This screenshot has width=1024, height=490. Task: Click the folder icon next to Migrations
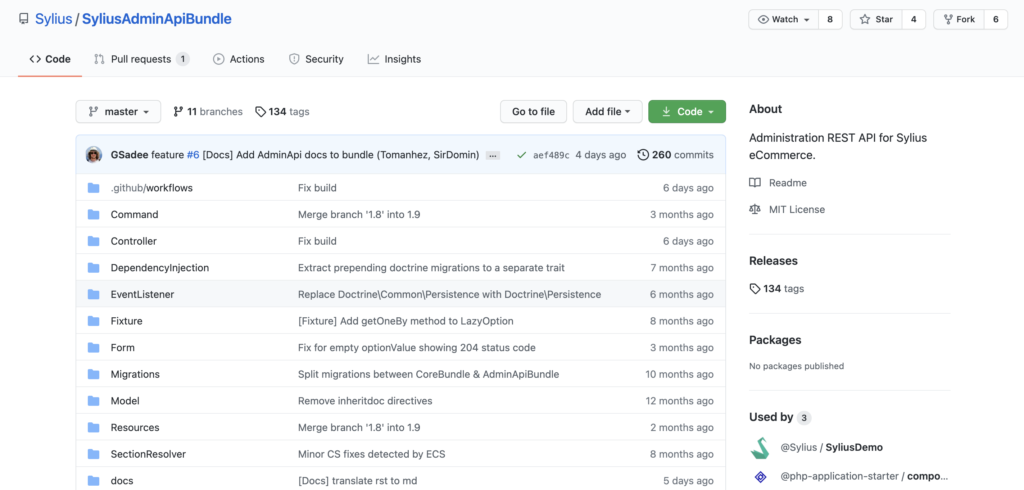pos(93,374)
